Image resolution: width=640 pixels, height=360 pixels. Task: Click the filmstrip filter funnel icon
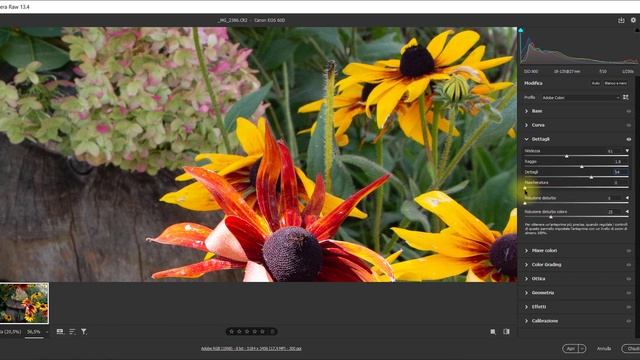coord(84,332)
